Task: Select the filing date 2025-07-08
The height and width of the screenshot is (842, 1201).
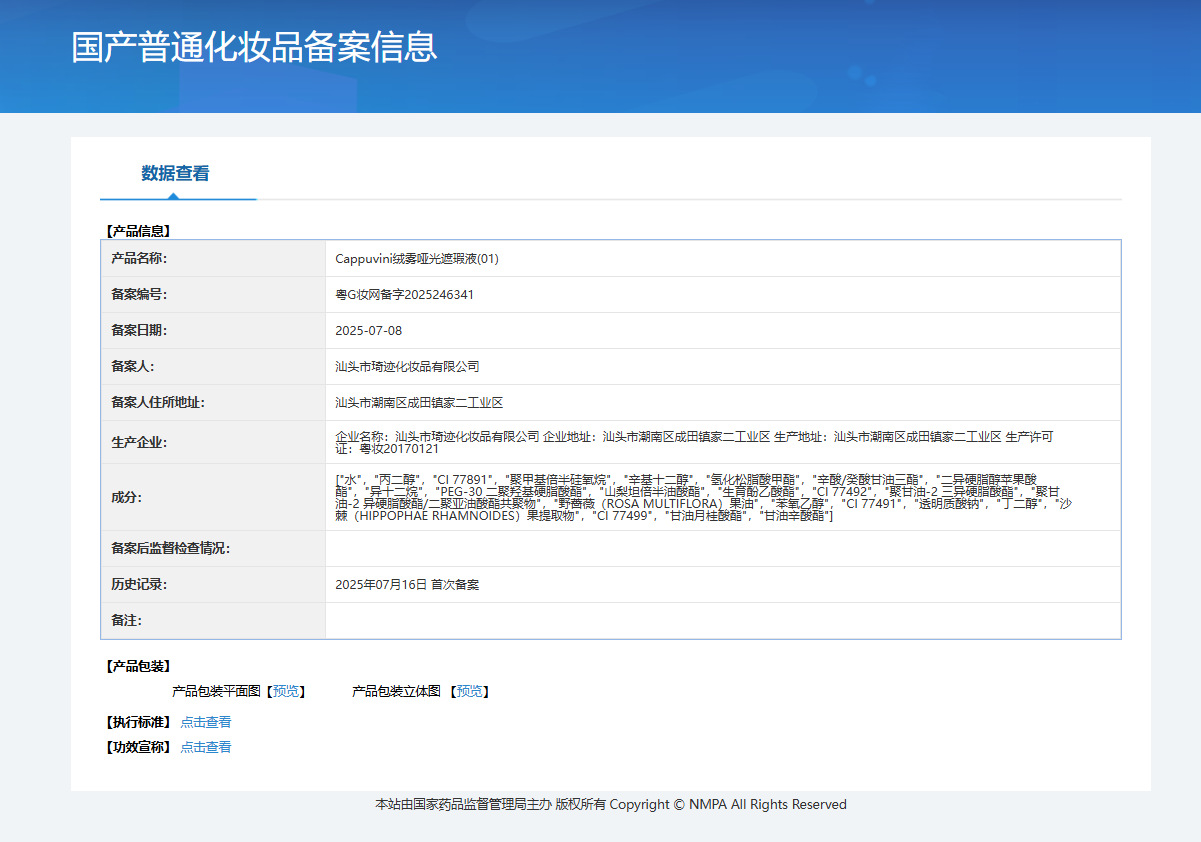Action: (369, 331)
